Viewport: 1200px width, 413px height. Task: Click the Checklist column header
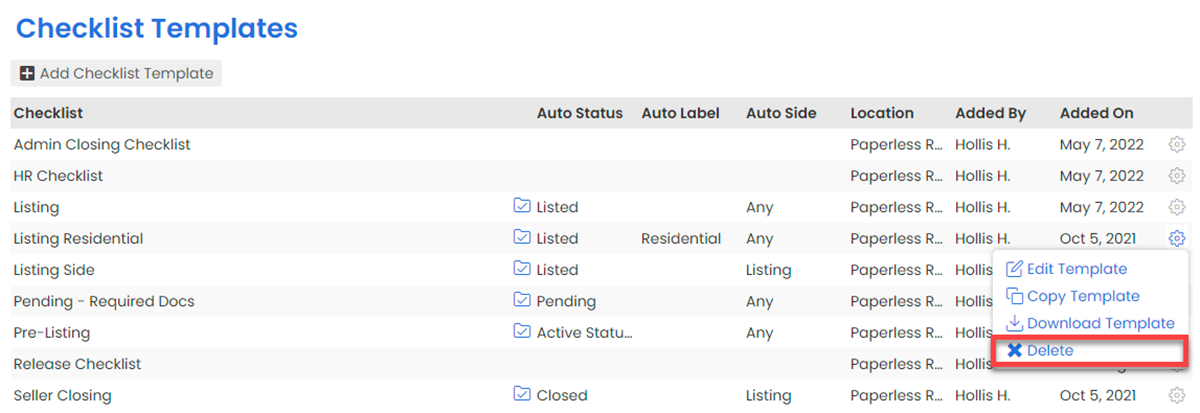click(48, 113)
